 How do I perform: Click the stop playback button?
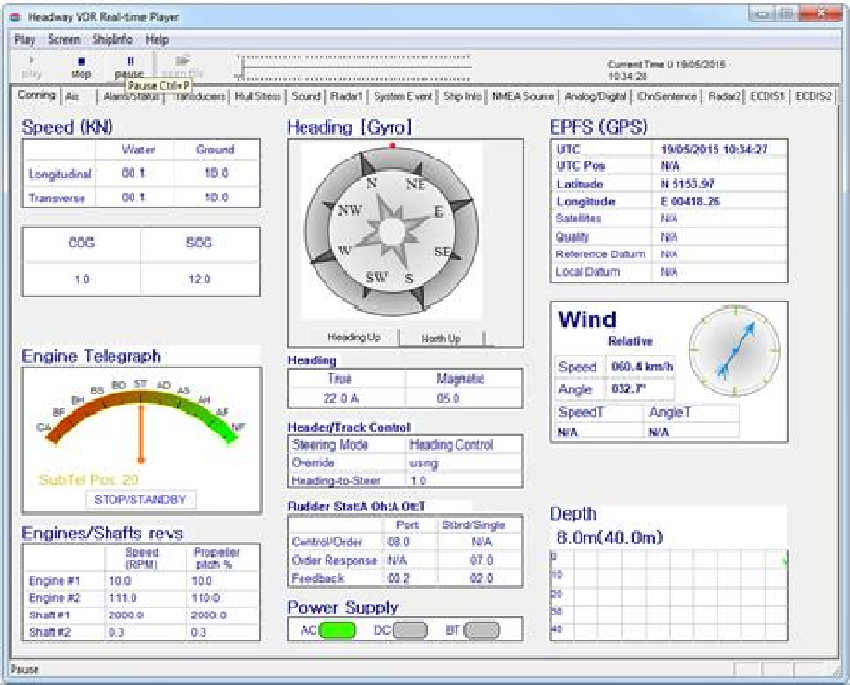(81, 67)
